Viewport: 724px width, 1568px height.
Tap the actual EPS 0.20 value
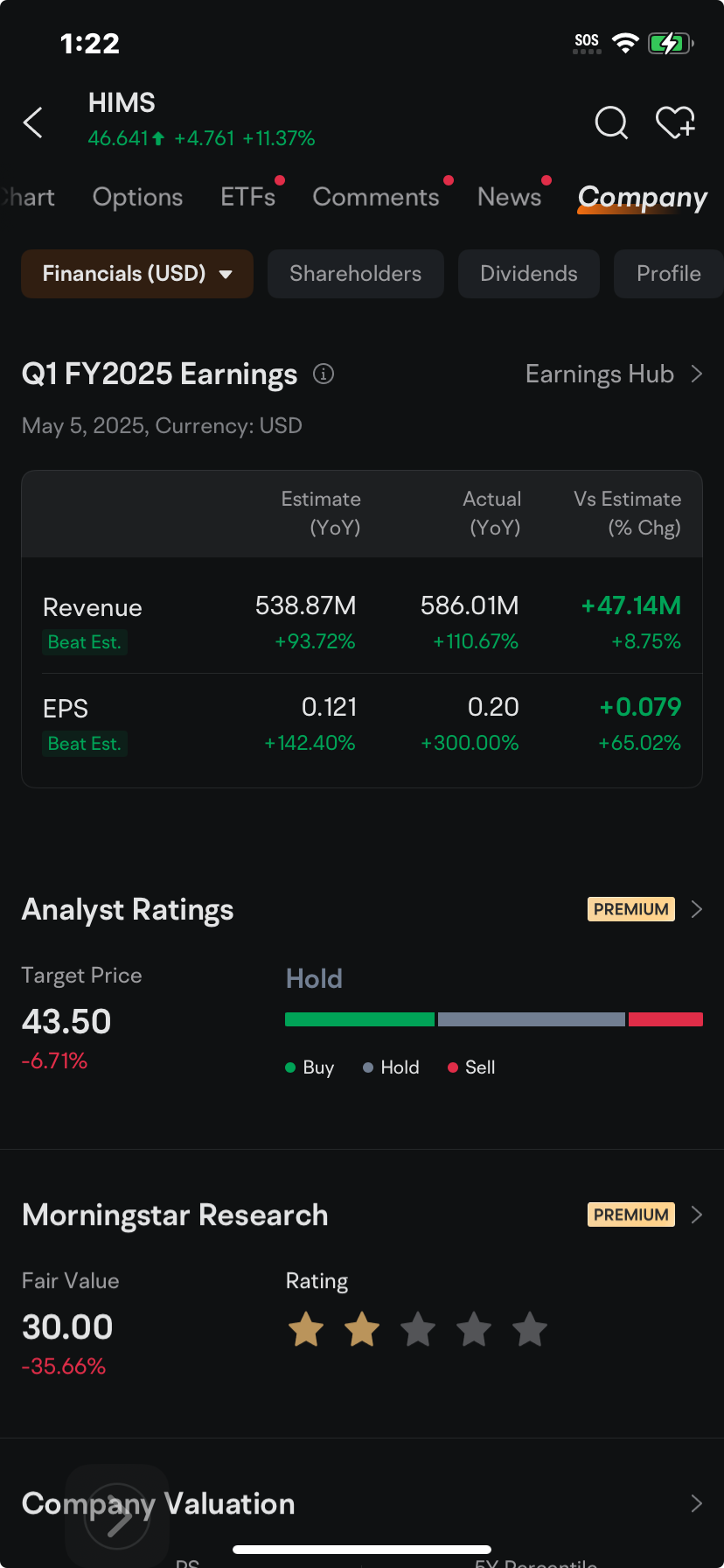pos(493,707)
